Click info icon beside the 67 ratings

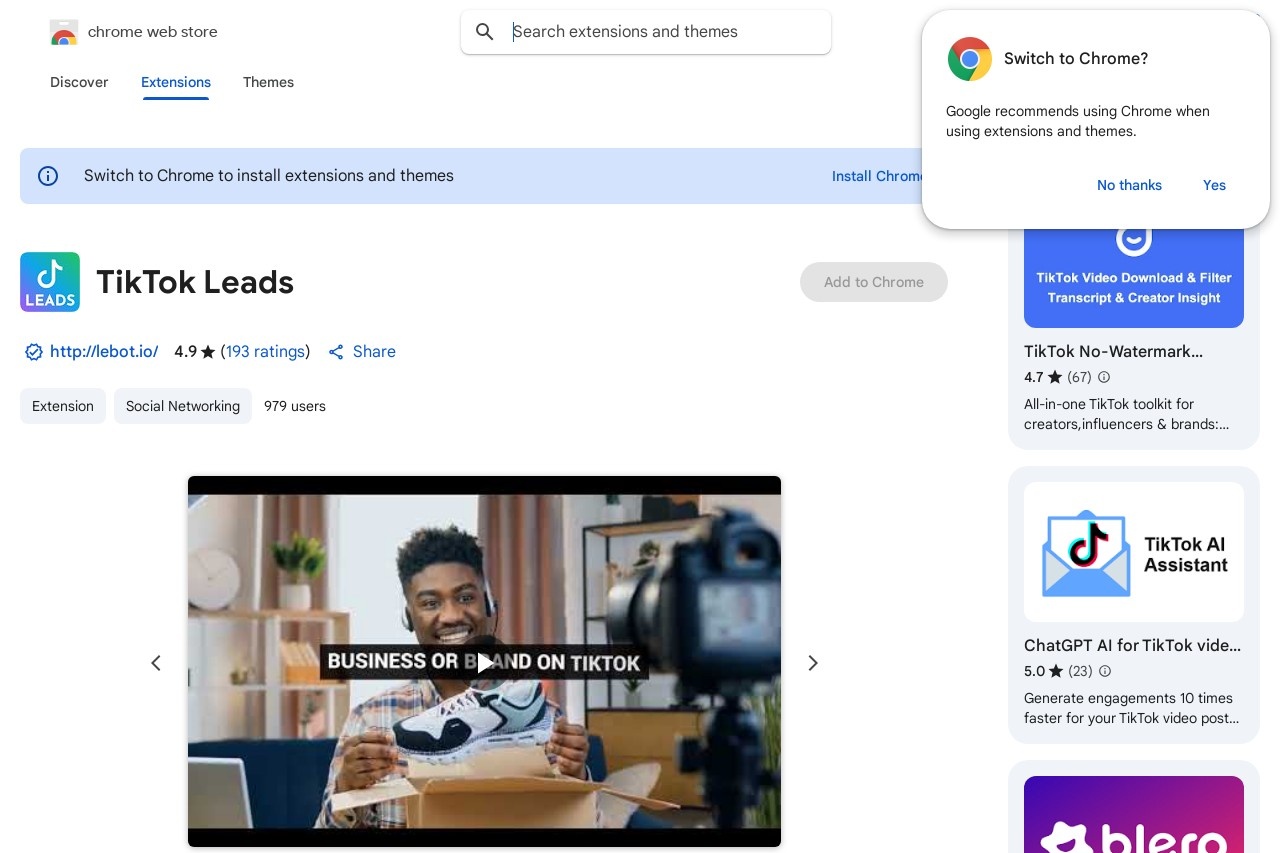click(x=1104, y=378)
